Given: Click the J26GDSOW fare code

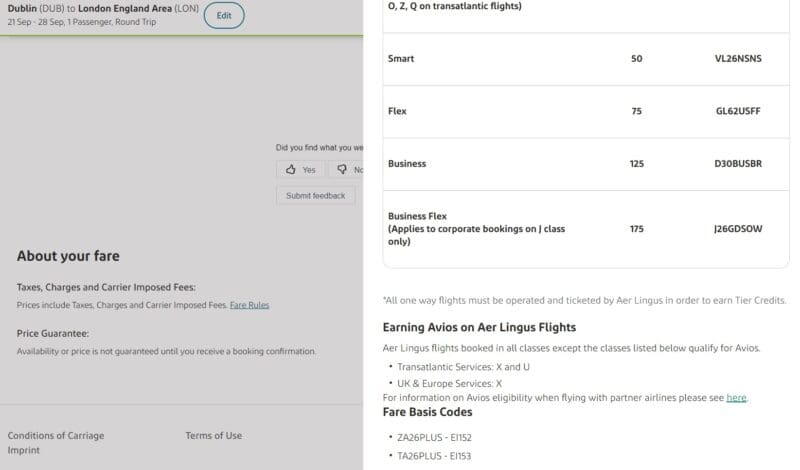Looking at the screenshot, I should click(738, 229).
